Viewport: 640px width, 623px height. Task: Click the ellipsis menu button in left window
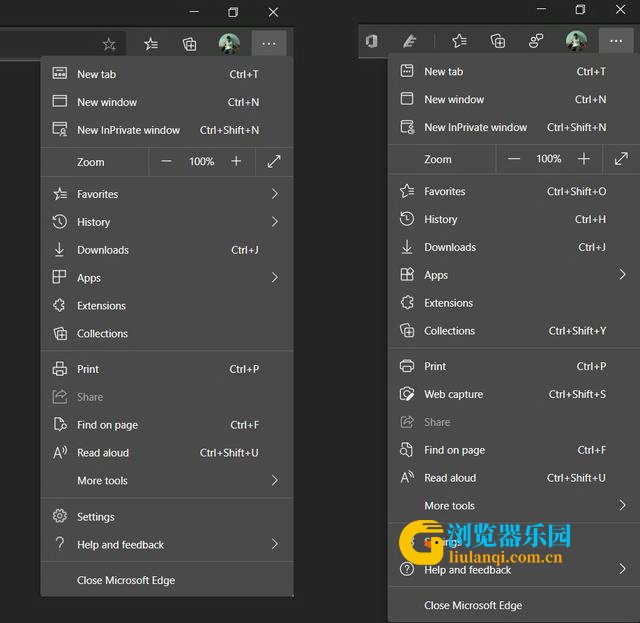(269, 43)
